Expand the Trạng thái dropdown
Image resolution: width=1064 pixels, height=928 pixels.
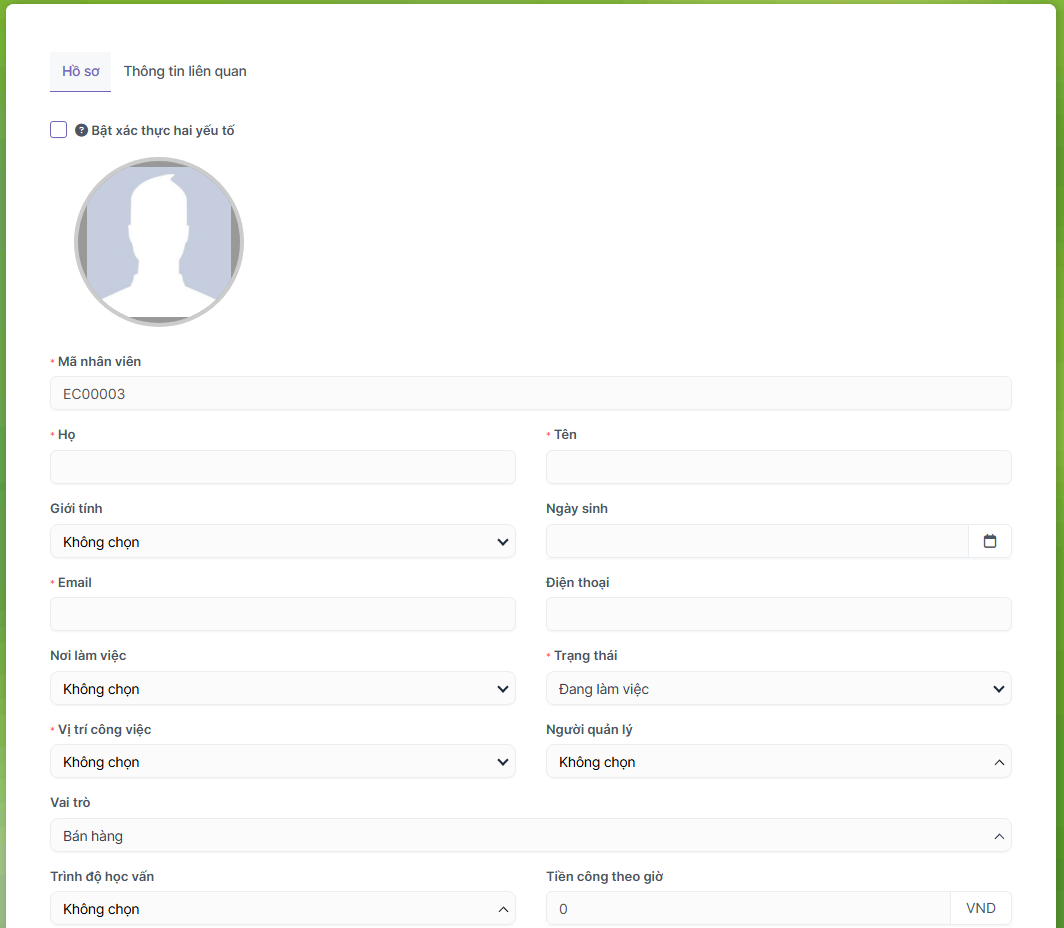click(x=778, y=689)
